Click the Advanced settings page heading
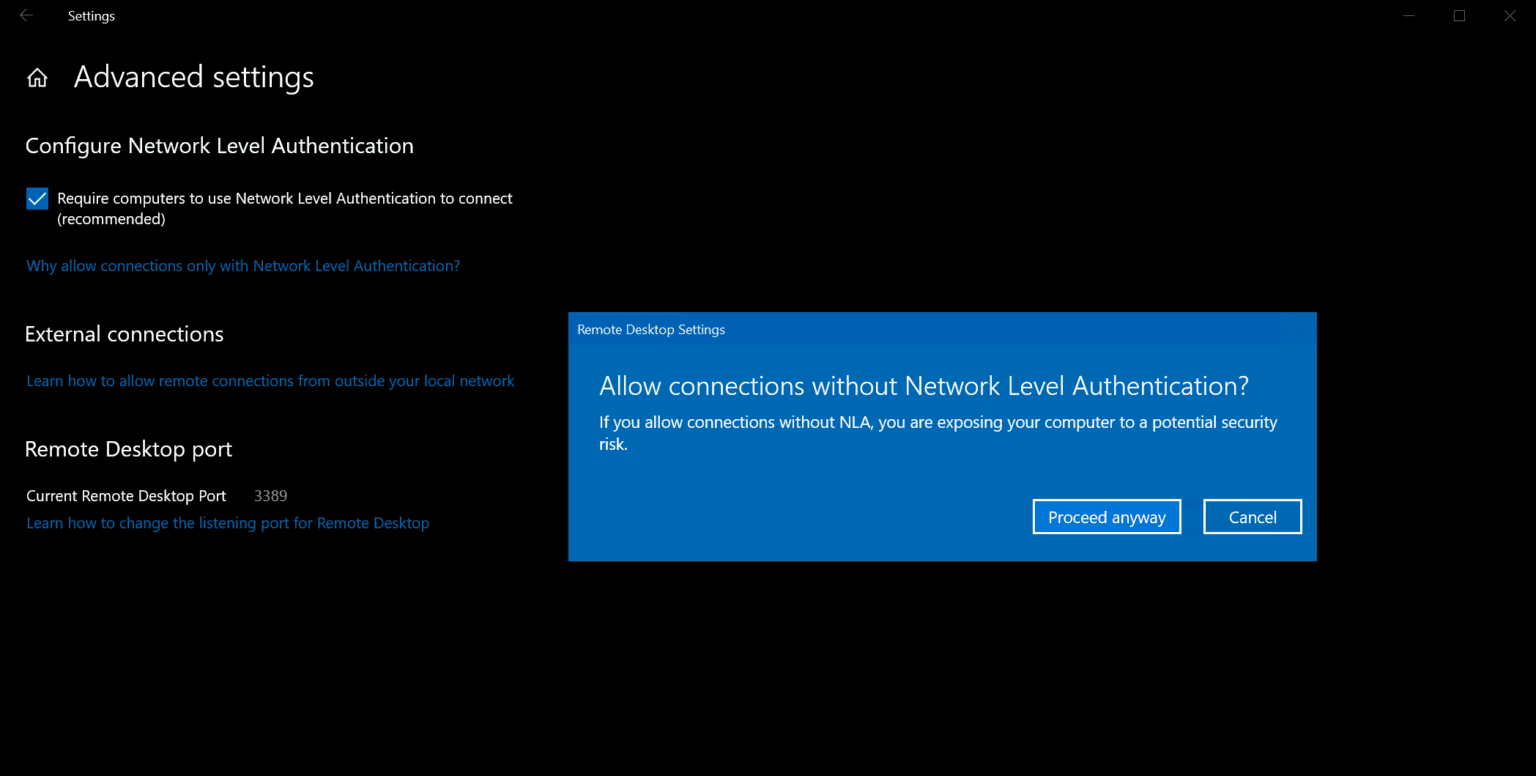The image size is (1536, 776). 193,76
